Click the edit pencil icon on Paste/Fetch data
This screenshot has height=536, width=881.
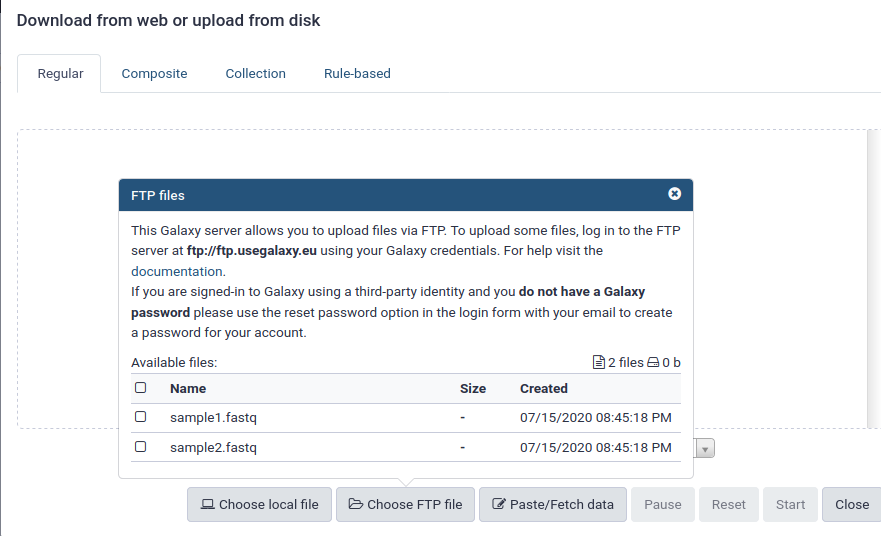tap(498, 504)
